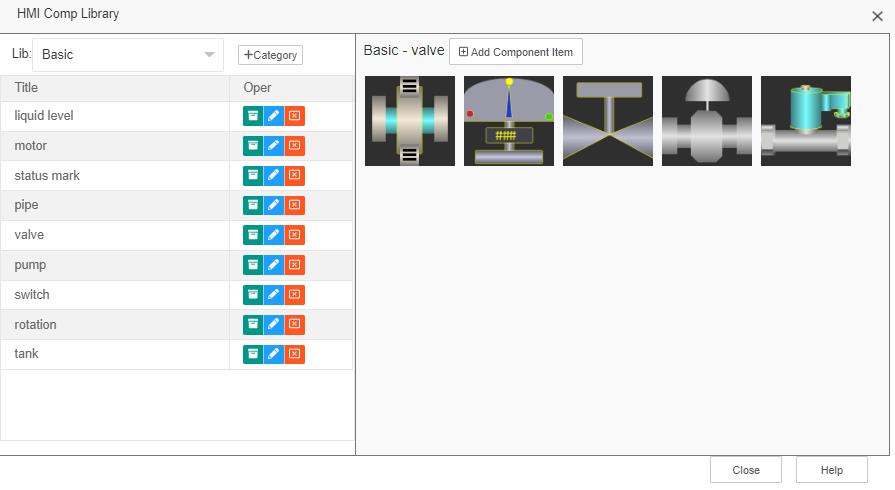Open the Help button
This screenshot has width=895, height=490.
[x=832, y=470]
